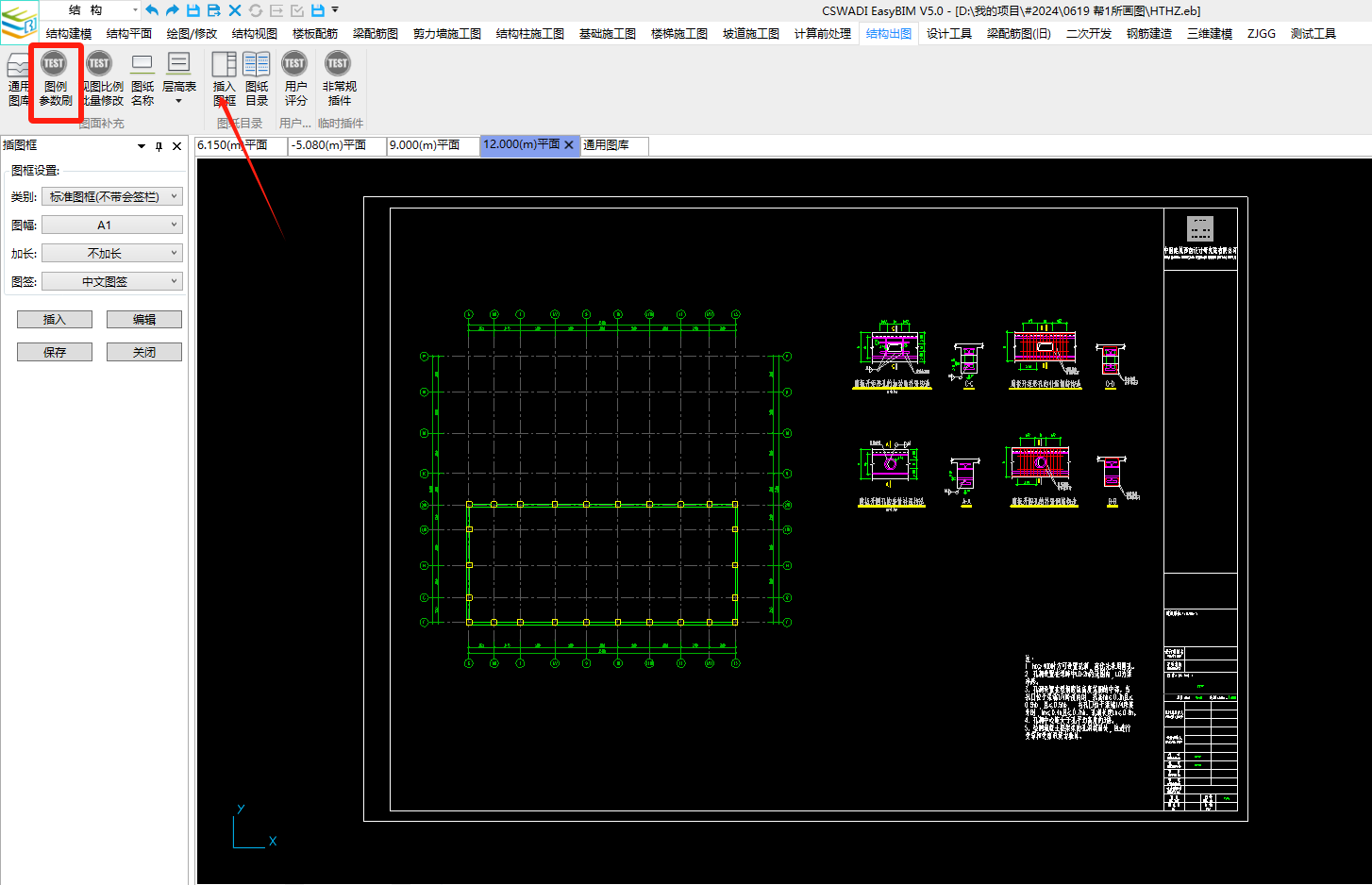Click the 用户评分 tool
Image resolution: width=1372 pixels, height=885 pixels.
[295, 79]
